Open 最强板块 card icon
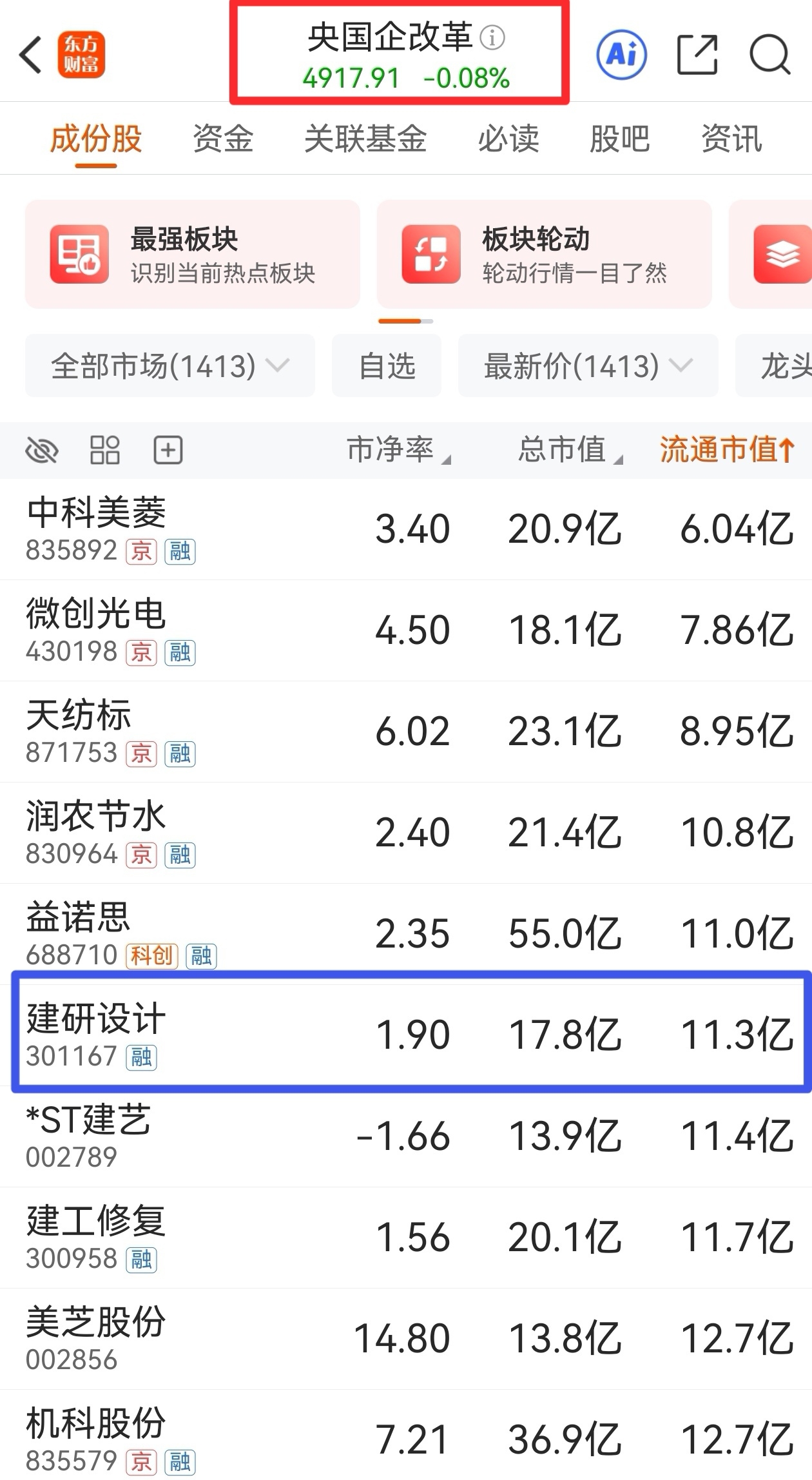 point(79,254)
